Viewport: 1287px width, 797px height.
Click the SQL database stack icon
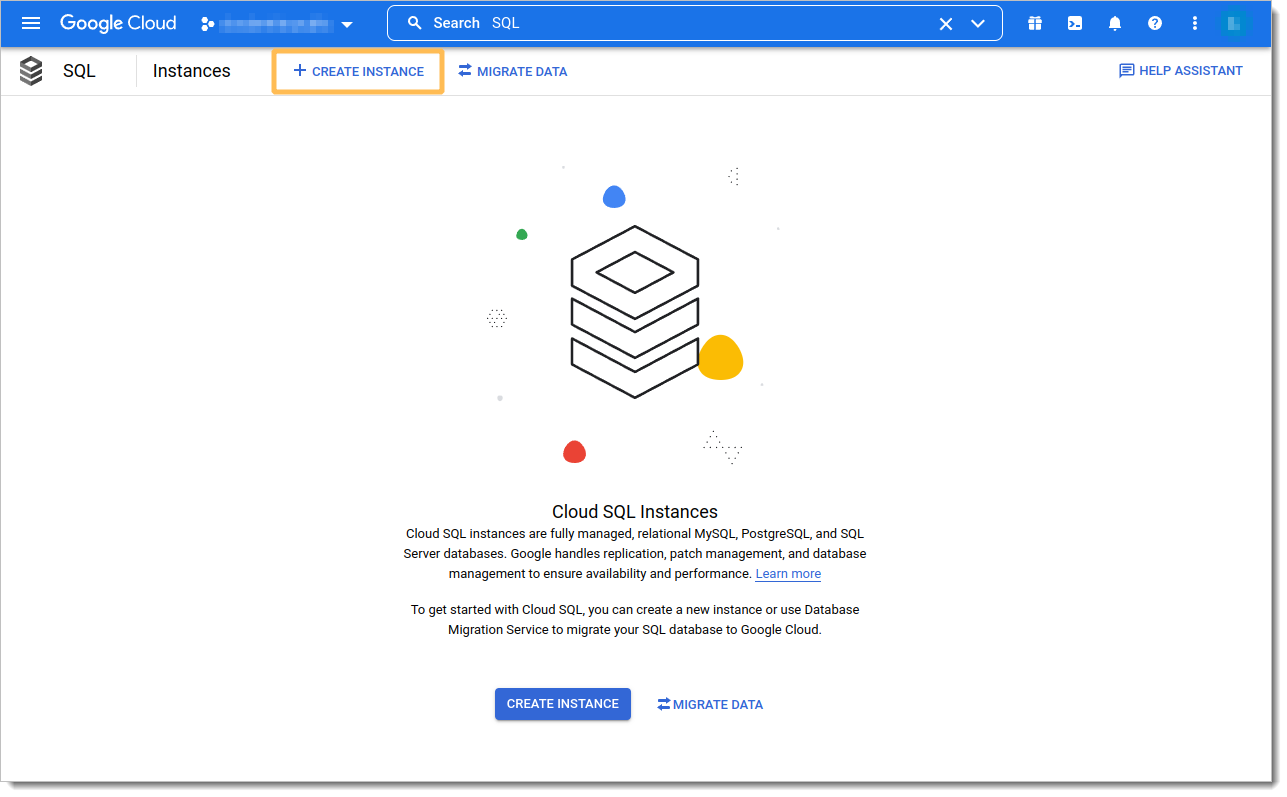tap(32, 71)
